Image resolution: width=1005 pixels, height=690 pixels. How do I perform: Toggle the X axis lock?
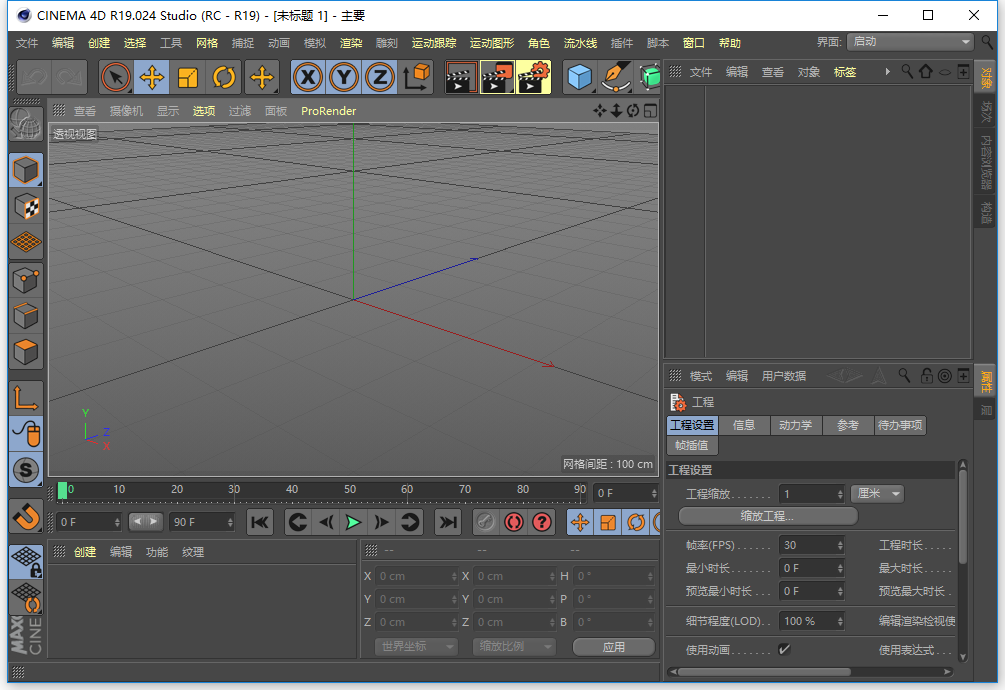coord(308,78)
